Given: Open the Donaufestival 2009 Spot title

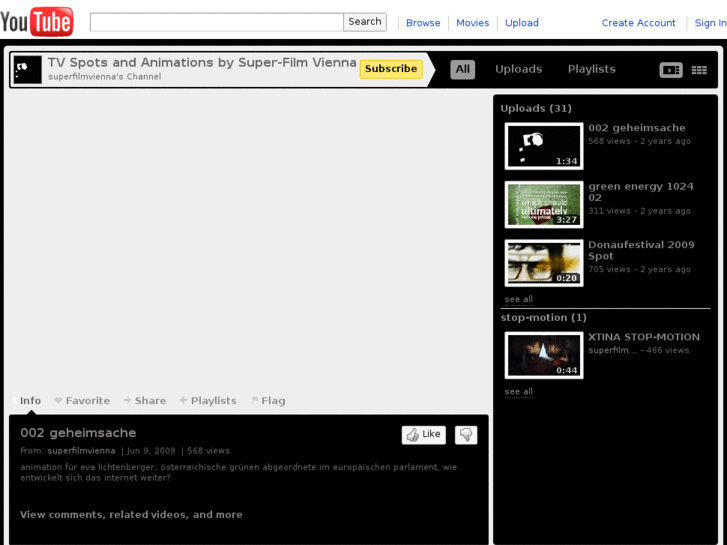Looking at the screenshot, I should click(x=641, y=250).
